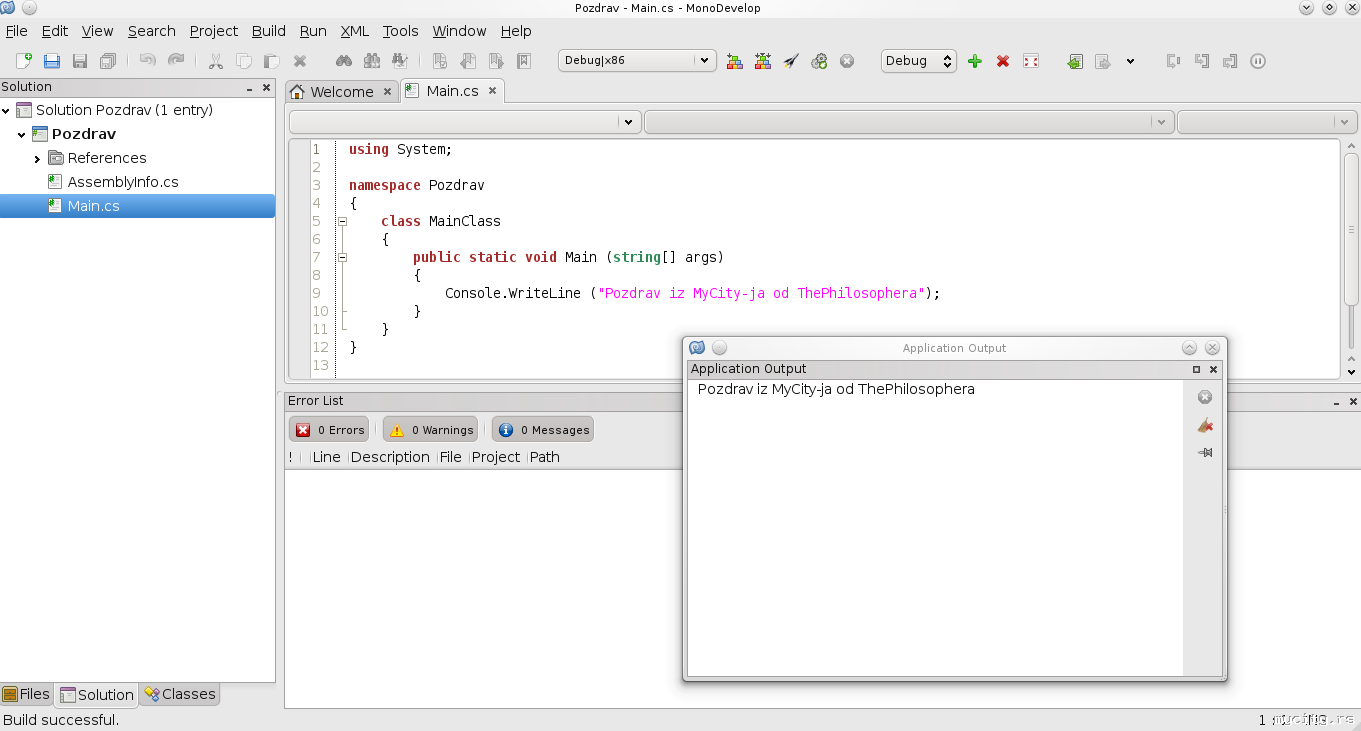Collapse the fold marker at Main method
The image size is (1361, 731).
click(342, 257)
